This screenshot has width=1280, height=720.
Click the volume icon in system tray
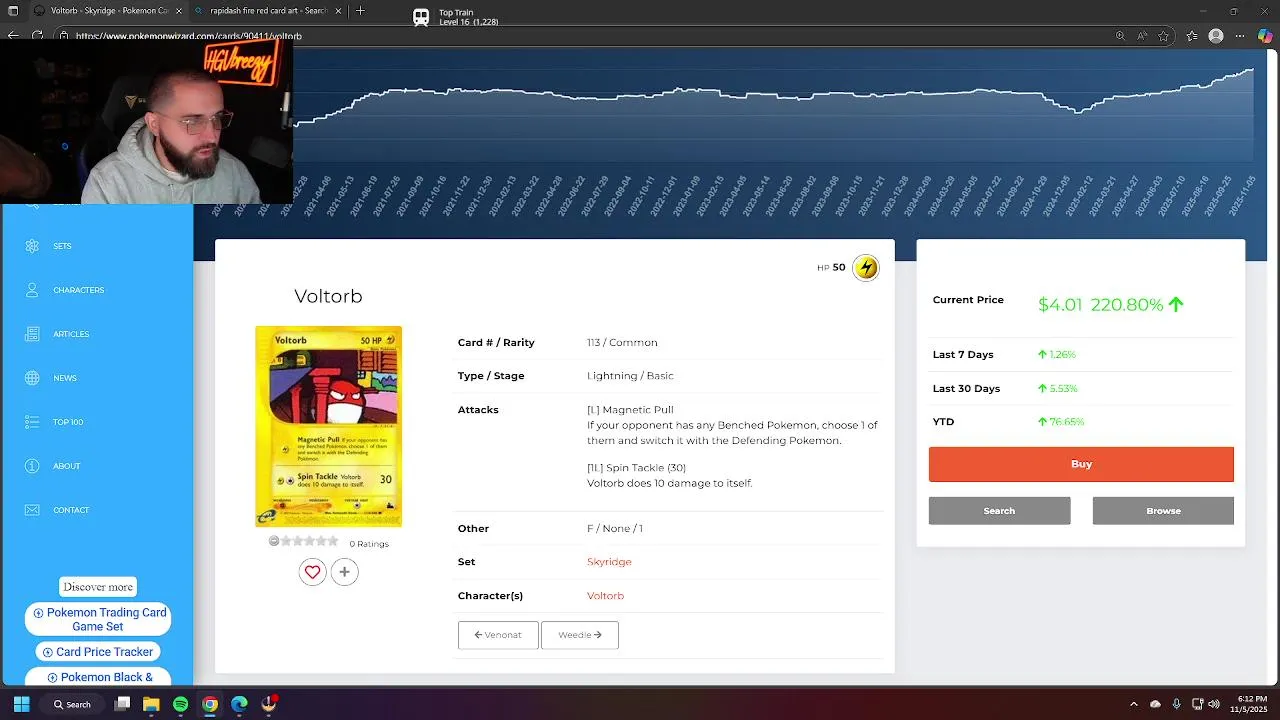(x=1215, y=704)
